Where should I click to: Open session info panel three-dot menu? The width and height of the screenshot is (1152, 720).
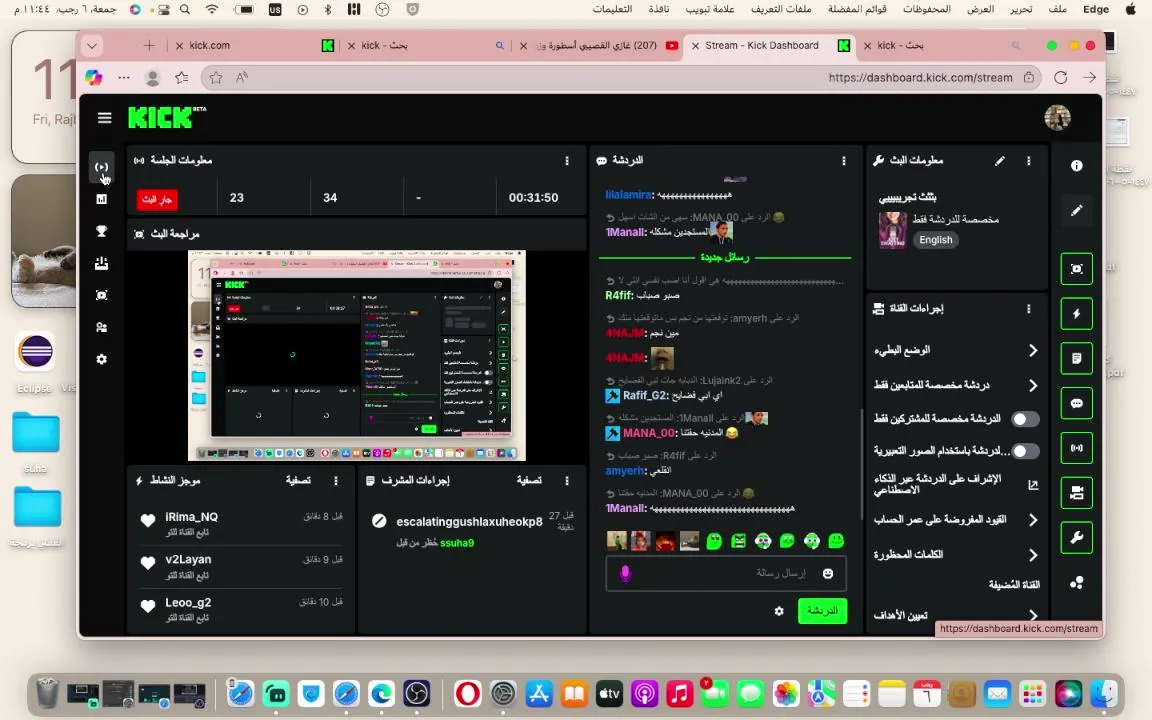coord(566,161)
